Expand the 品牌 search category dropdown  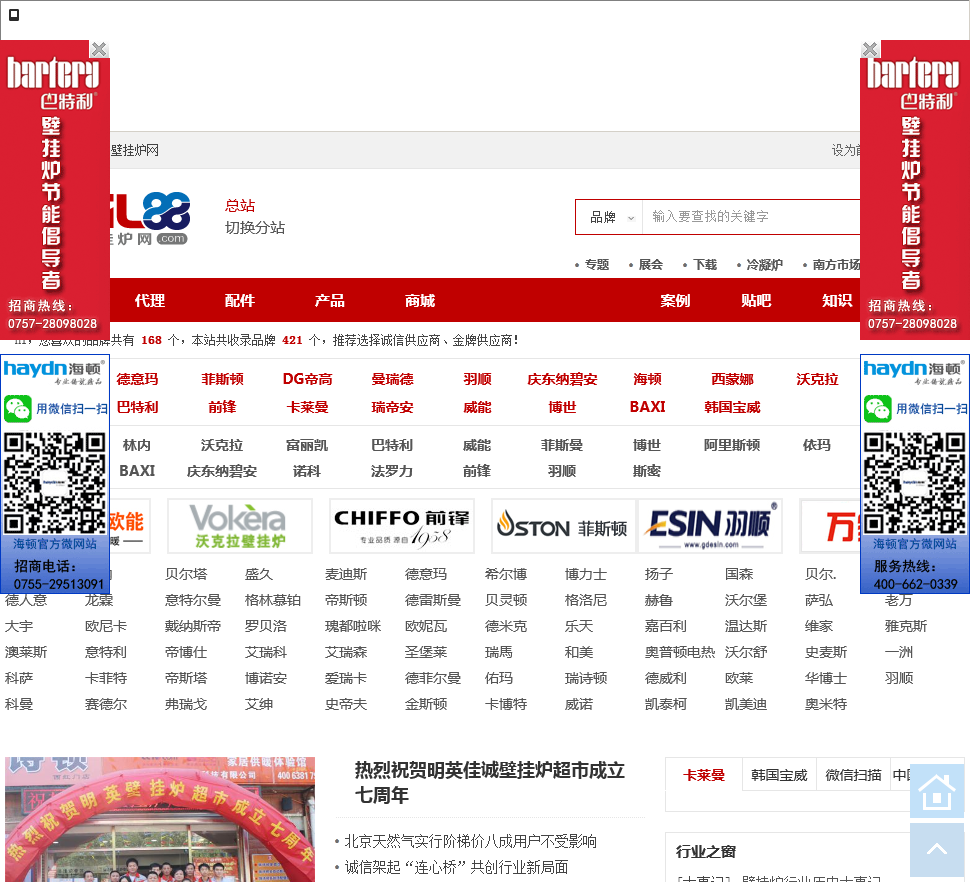coord(611,217)
